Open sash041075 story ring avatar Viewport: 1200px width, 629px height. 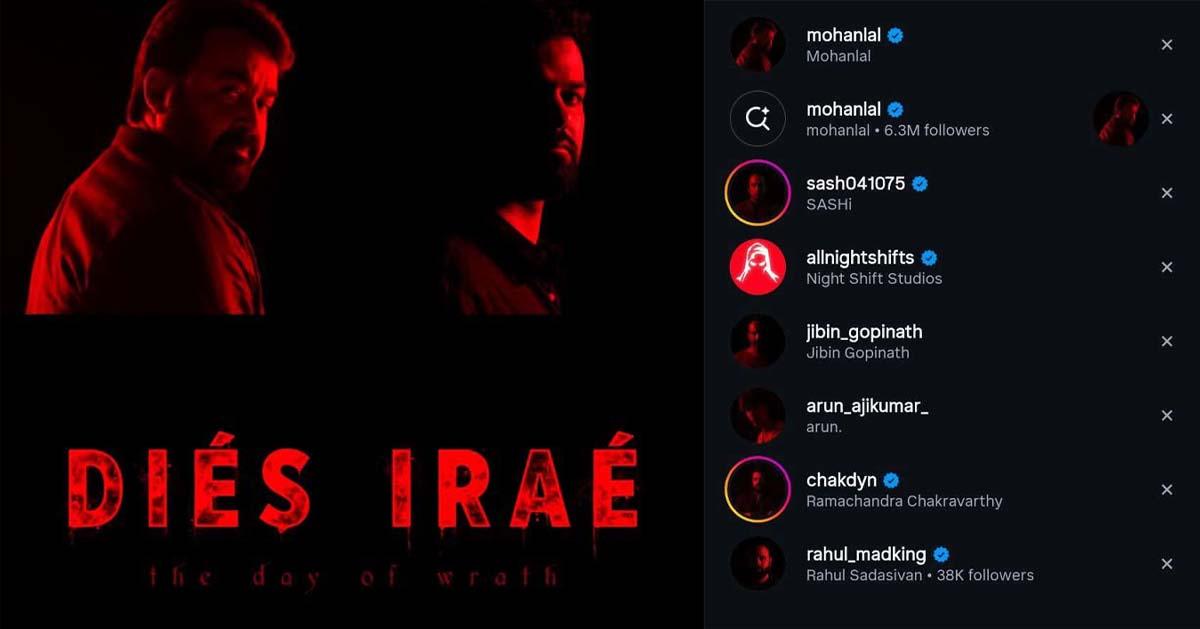[x=757, y=193]
